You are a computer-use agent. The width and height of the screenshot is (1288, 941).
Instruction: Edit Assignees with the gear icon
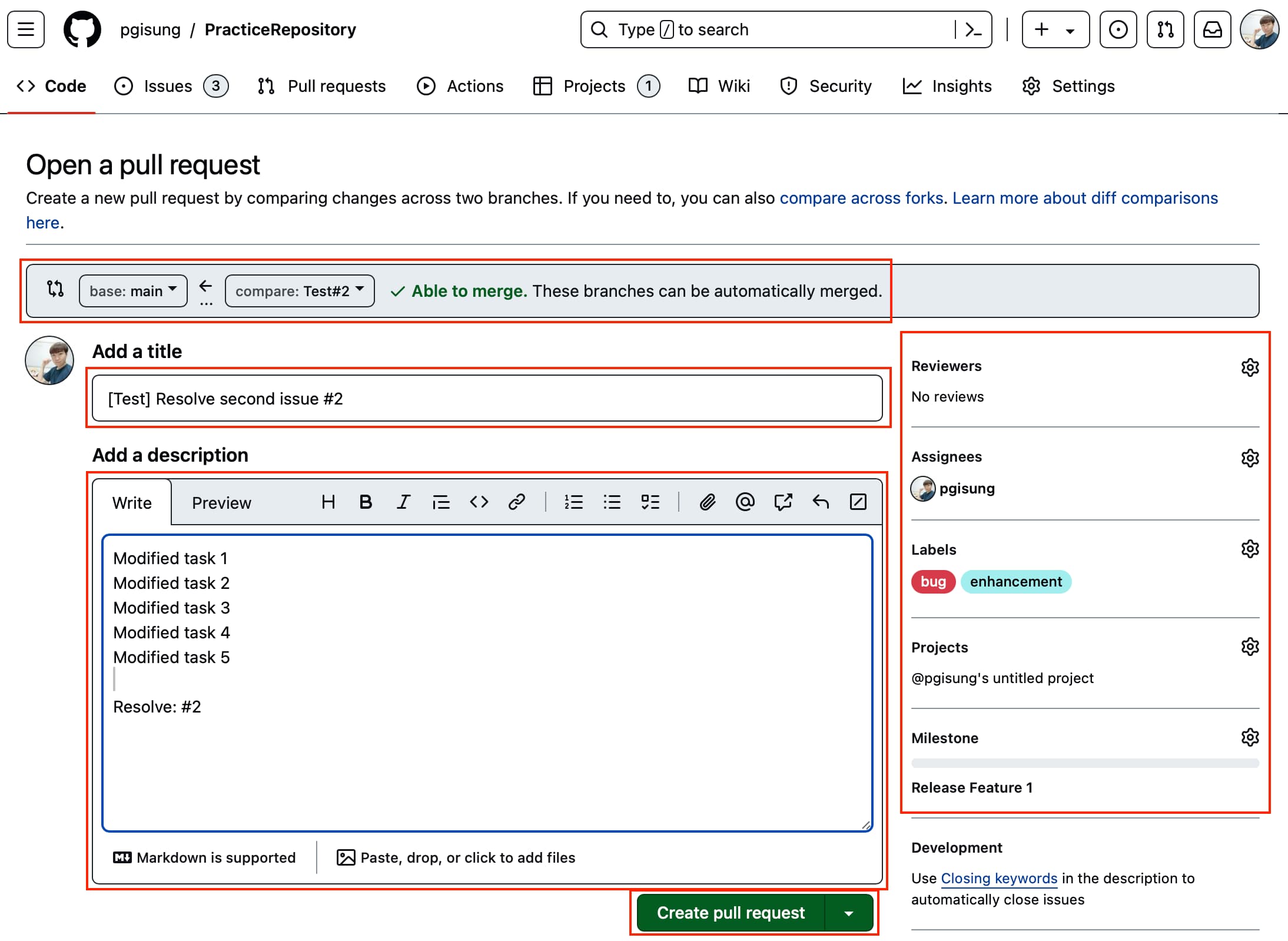click(1250, 458)
